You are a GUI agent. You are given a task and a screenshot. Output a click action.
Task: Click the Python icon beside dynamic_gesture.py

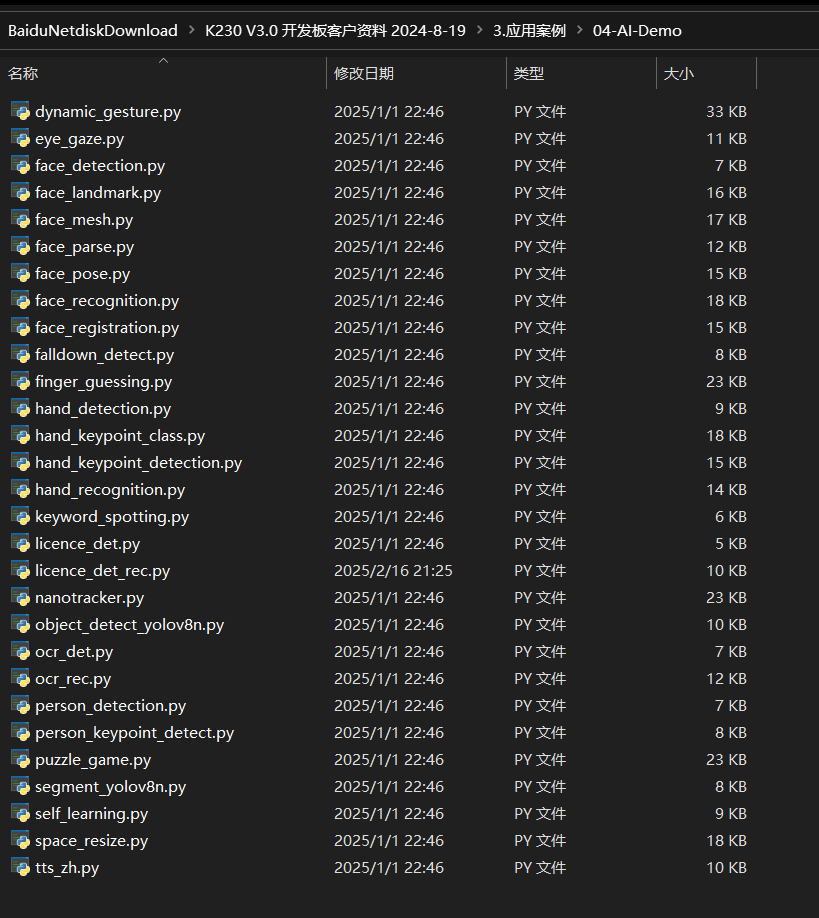coord(20,111)
